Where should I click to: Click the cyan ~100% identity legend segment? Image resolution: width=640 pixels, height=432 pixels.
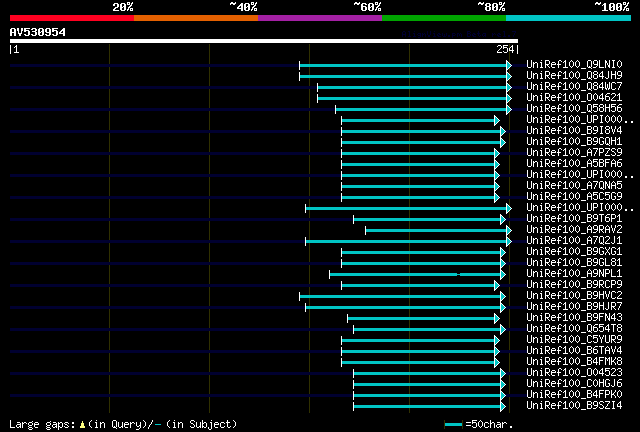click(569, 18)
